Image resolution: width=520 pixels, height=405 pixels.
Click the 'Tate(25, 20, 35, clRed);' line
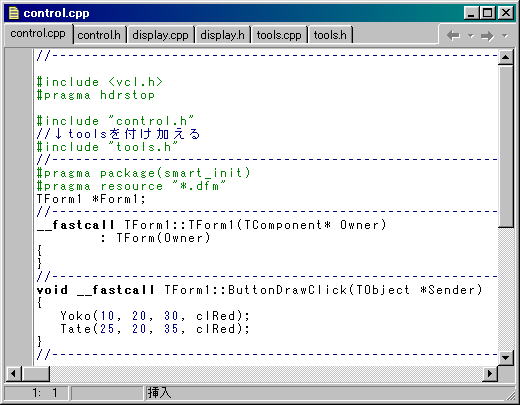[155, 329]
